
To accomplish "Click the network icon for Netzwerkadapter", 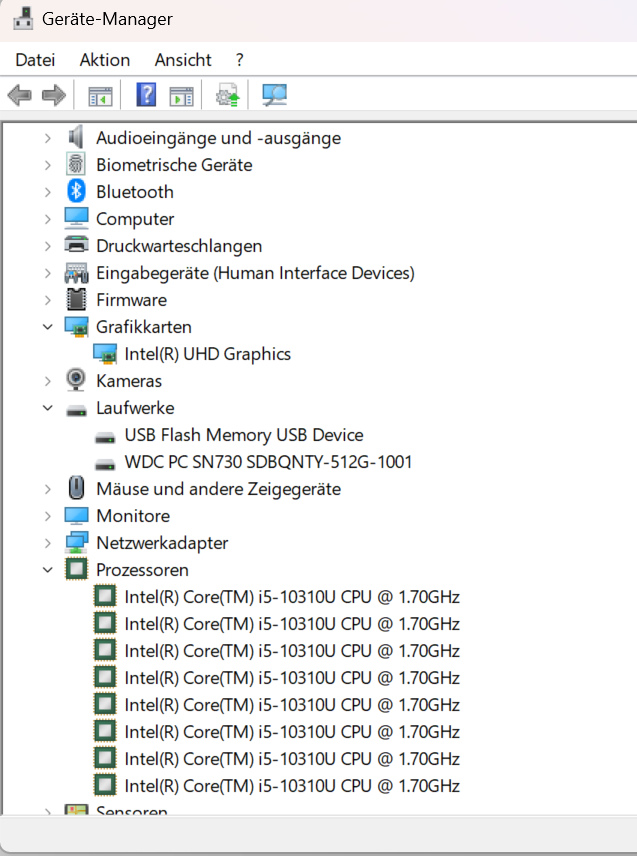I will click(76, 542).
